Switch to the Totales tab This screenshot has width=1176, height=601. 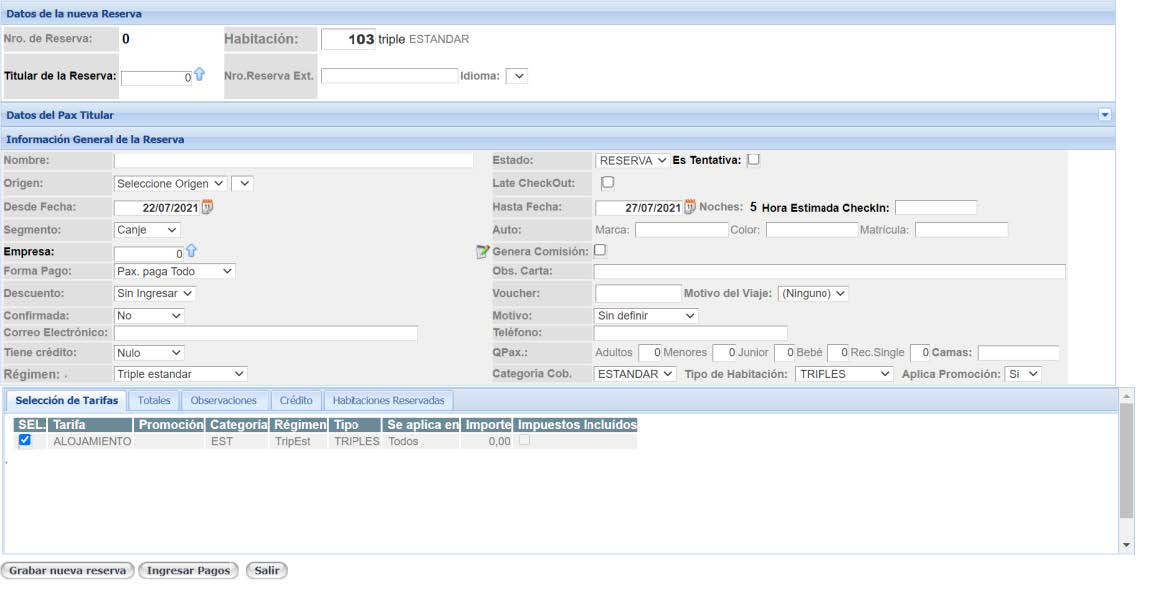pos(154,400)
